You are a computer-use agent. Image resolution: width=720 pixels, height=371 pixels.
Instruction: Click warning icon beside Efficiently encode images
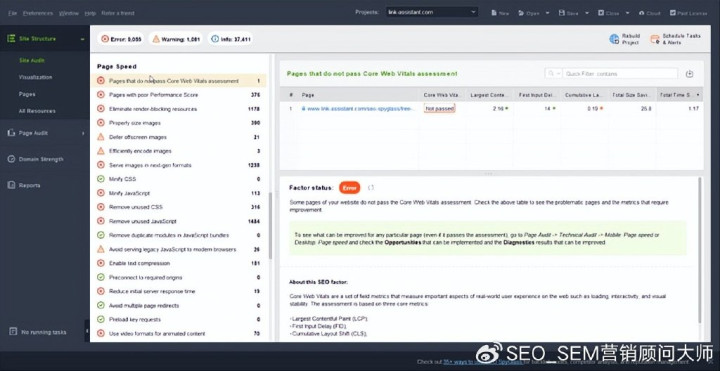click(101, 151)
